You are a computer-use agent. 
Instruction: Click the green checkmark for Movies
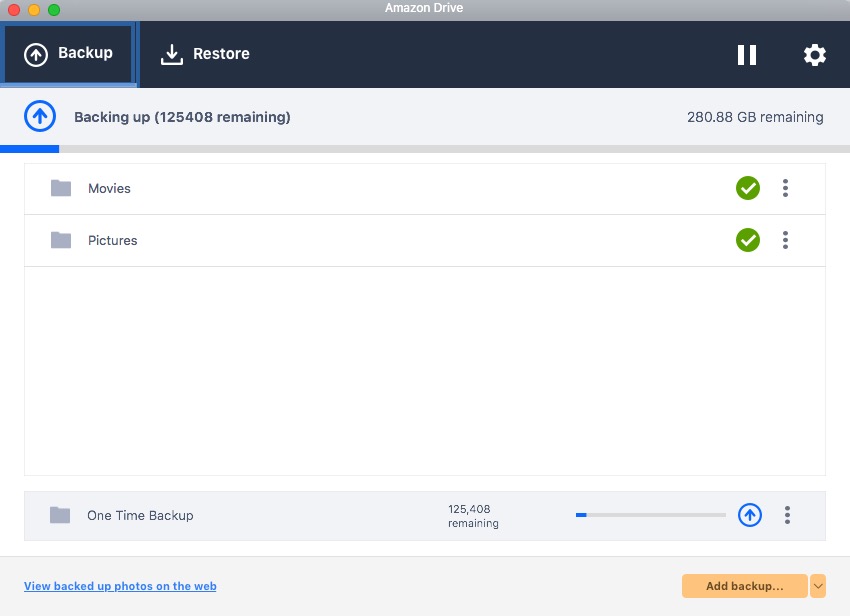point(748,188)
